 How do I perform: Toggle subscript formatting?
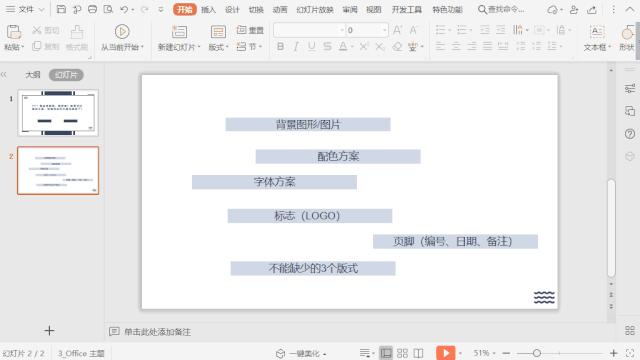380,47
